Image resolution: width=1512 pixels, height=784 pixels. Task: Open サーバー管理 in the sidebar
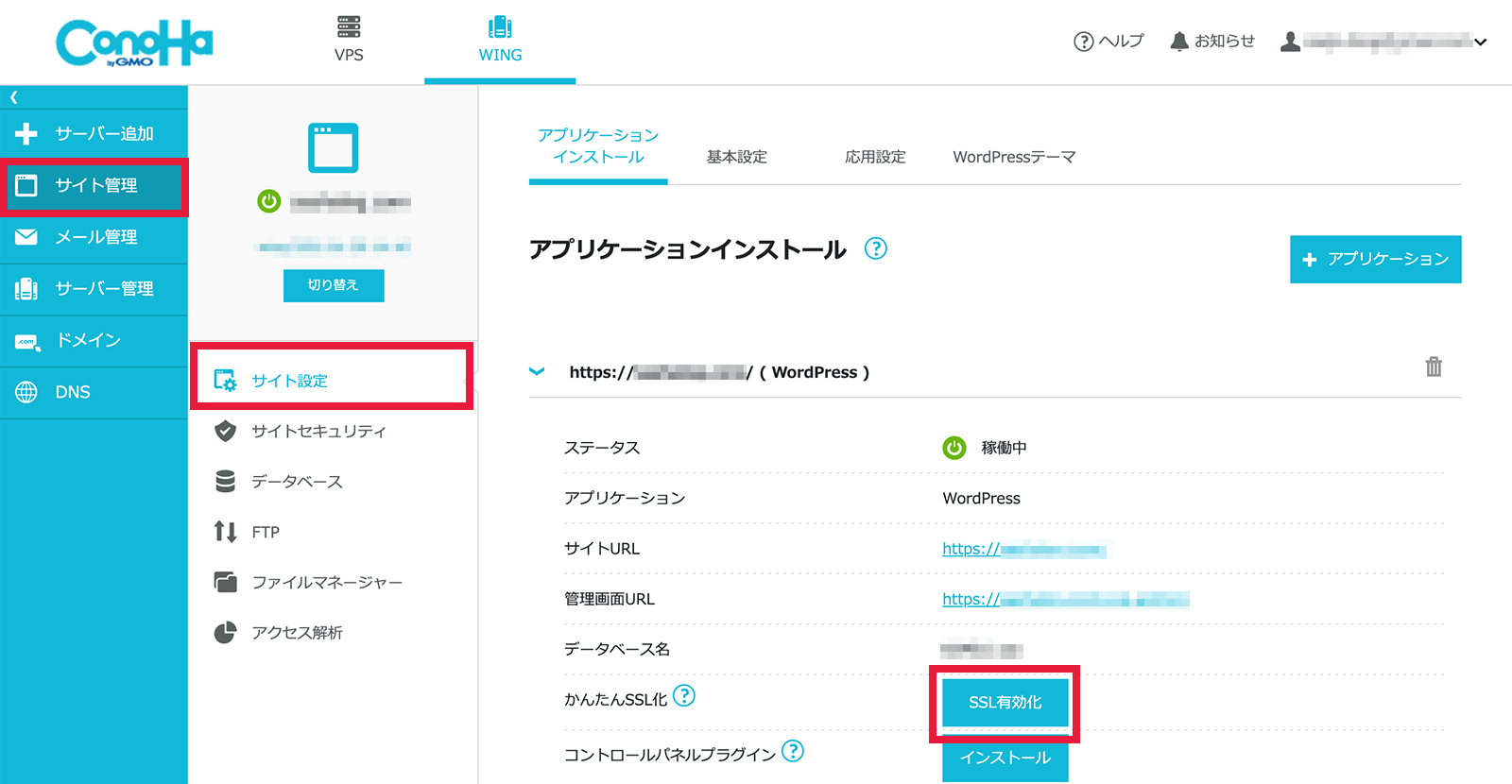pos(94,289)
